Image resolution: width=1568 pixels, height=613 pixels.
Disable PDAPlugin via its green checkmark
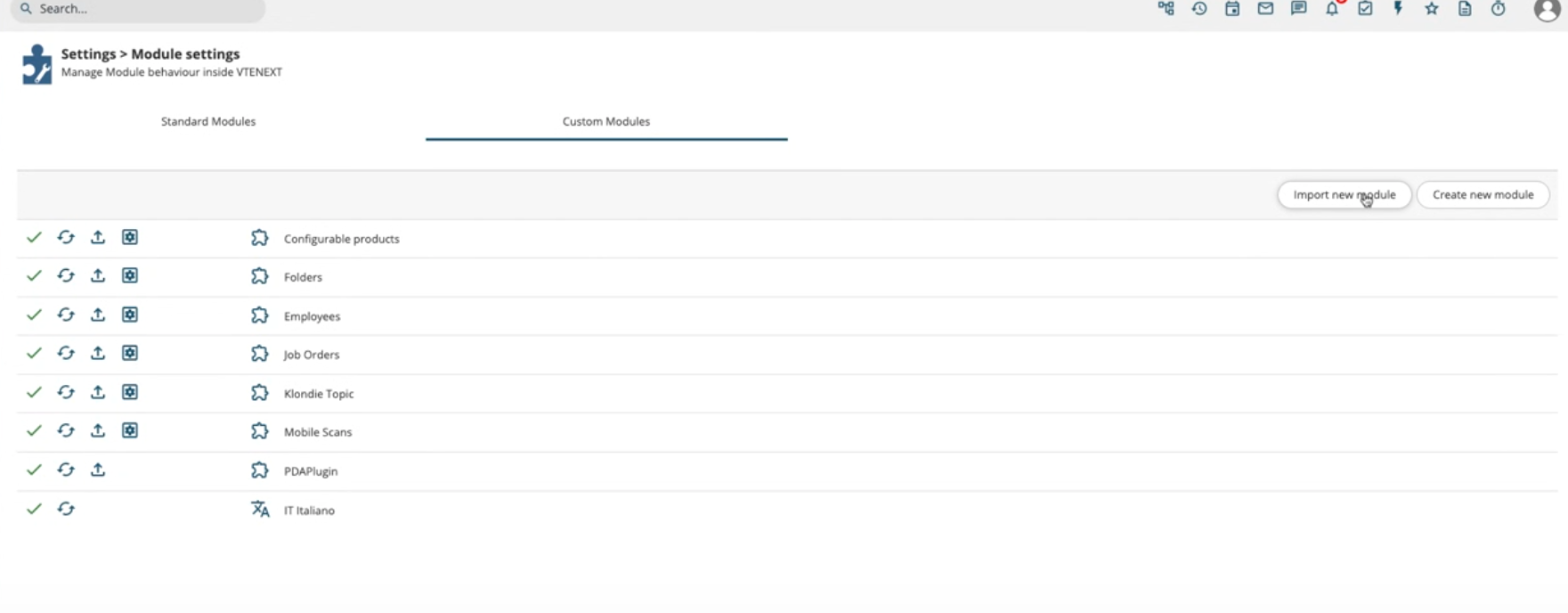point(34,470)
